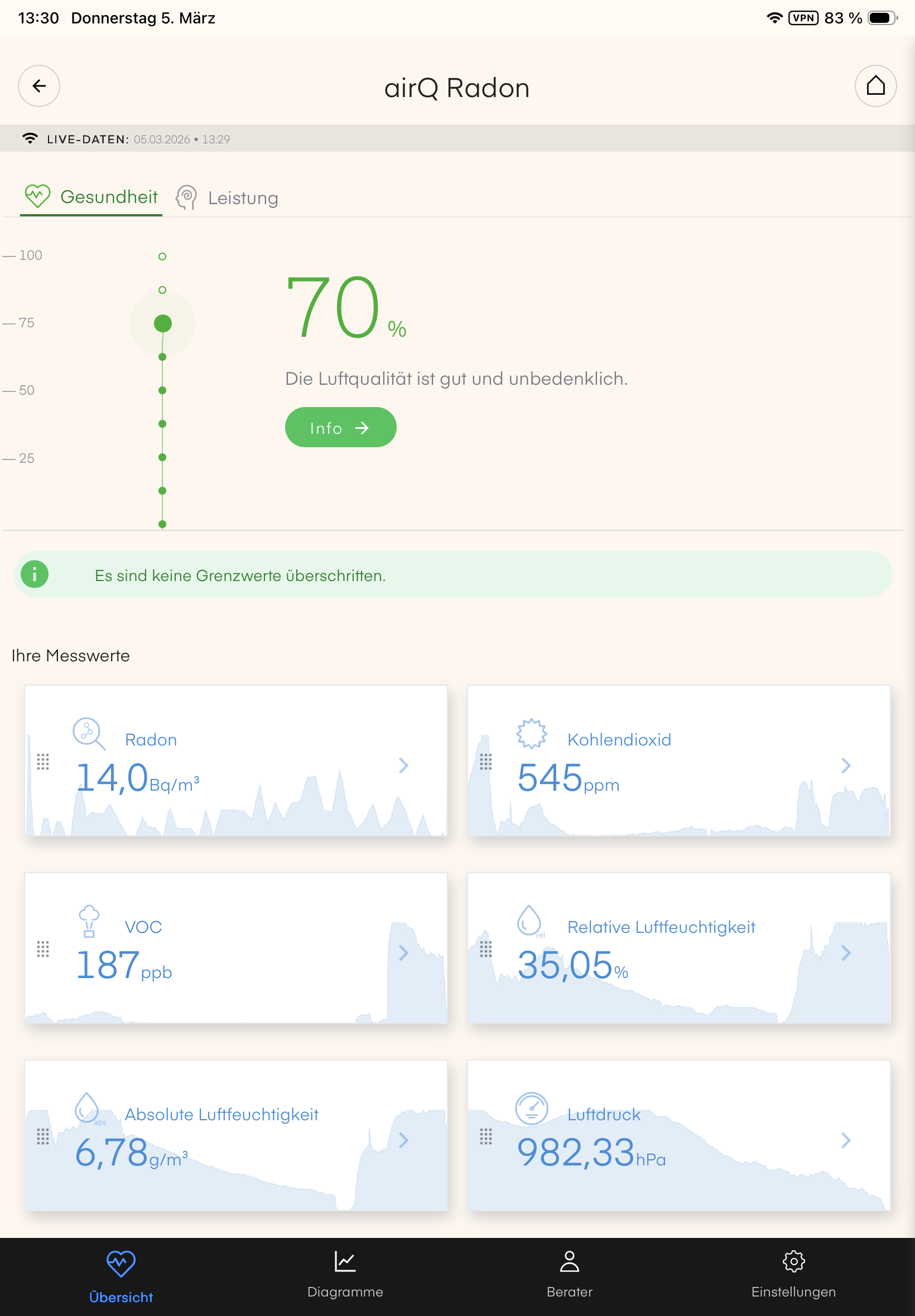
Task: Open the home screen icon
Action: point(875,86)
